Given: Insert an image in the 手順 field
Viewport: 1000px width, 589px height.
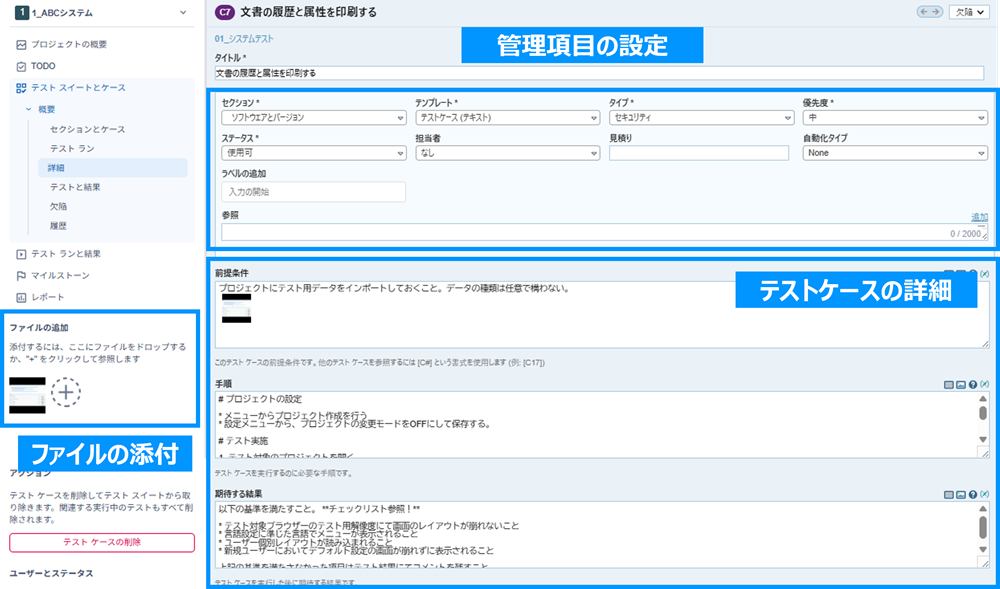Looking at the screenshot, I should pos(960,384).
